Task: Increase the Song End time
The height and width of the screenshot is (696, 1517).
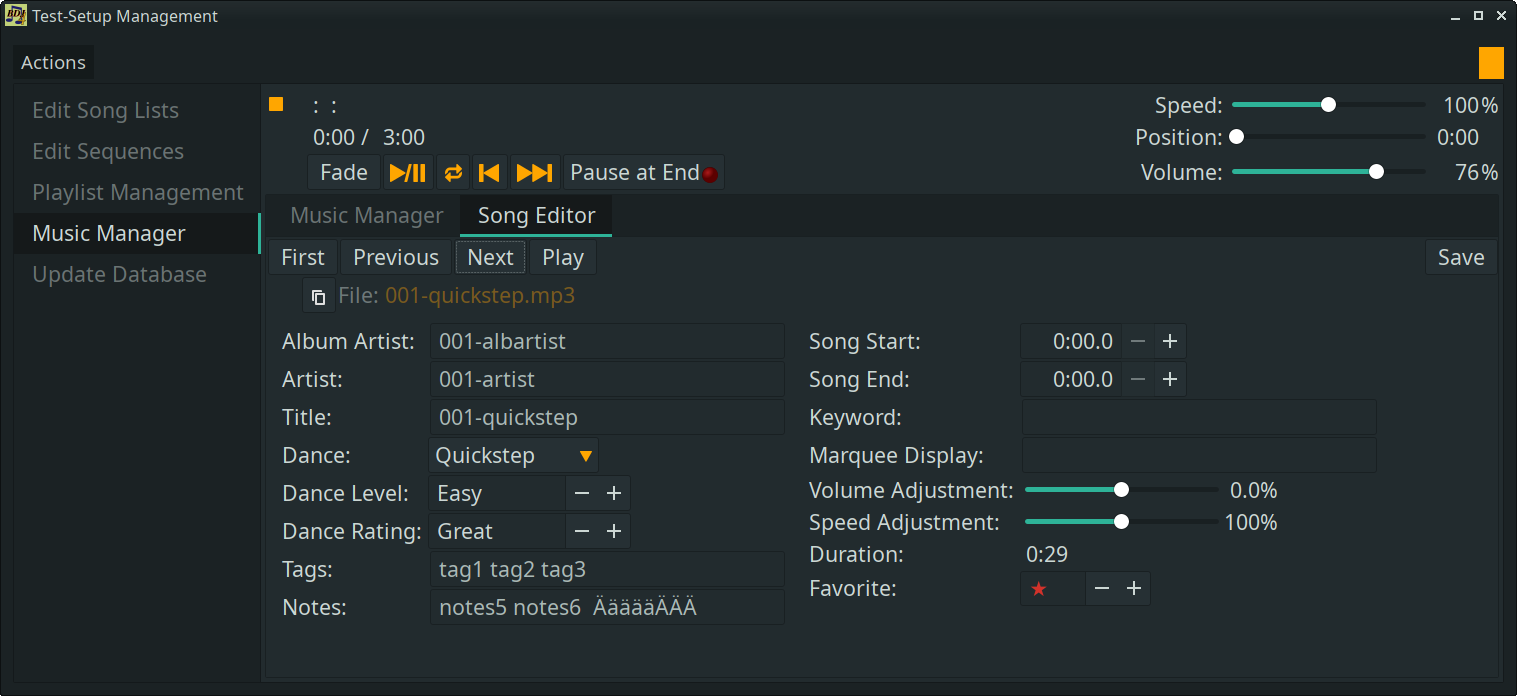Action: (1170, 380)
